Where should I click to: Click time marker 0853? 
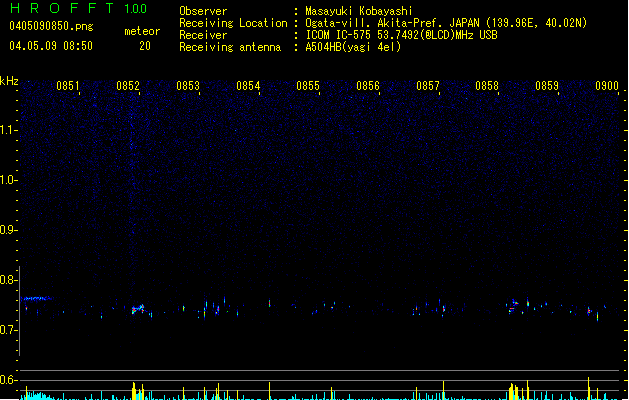pos(188,86)
